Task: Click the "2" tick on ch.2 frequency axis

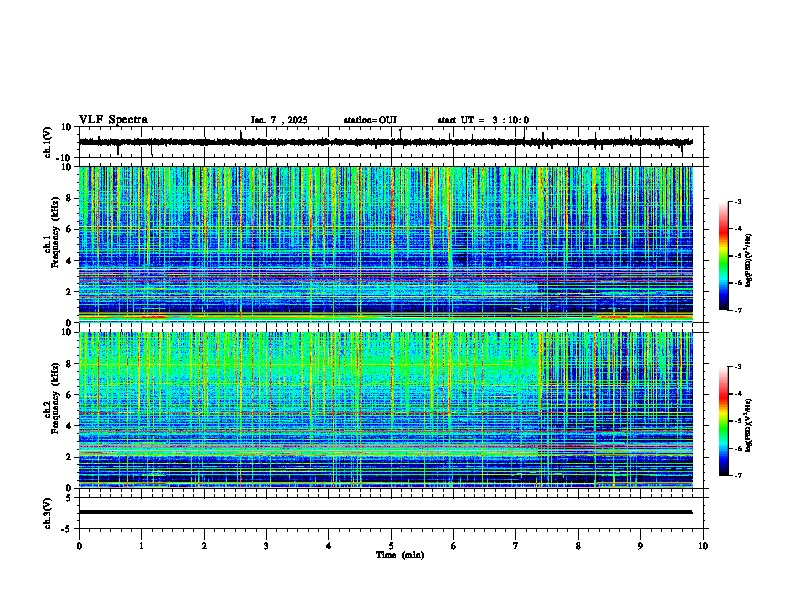Action: (70, 457)
